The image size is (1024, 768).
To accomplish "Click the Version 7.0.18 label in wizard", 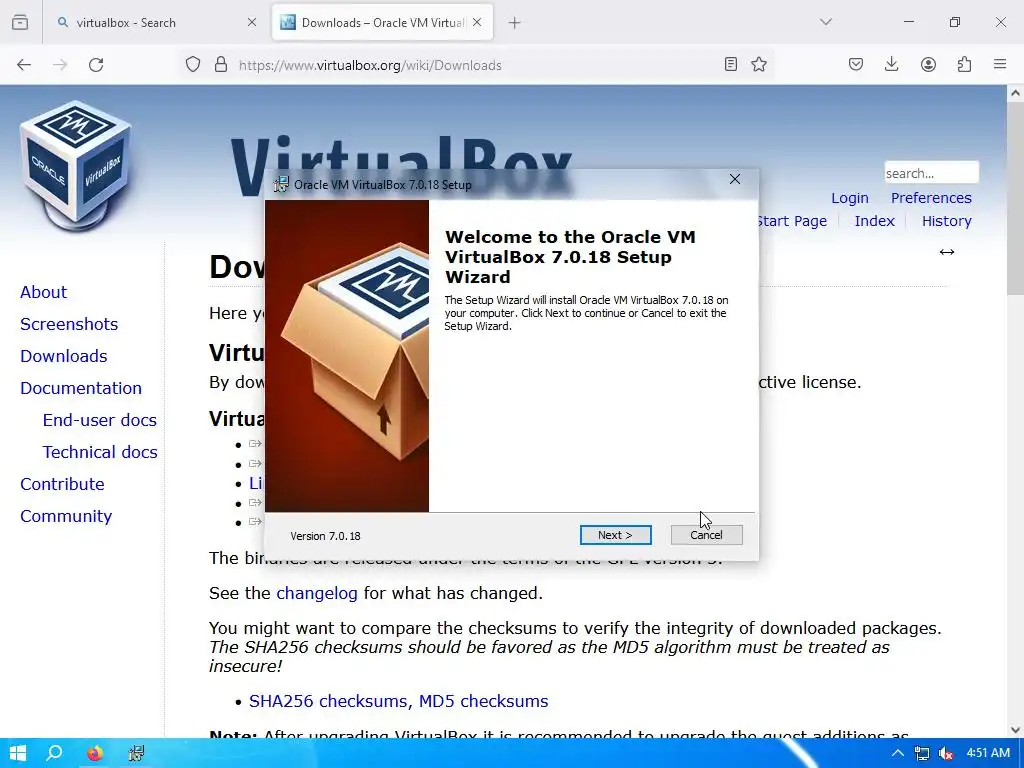I will pos(325,536).
